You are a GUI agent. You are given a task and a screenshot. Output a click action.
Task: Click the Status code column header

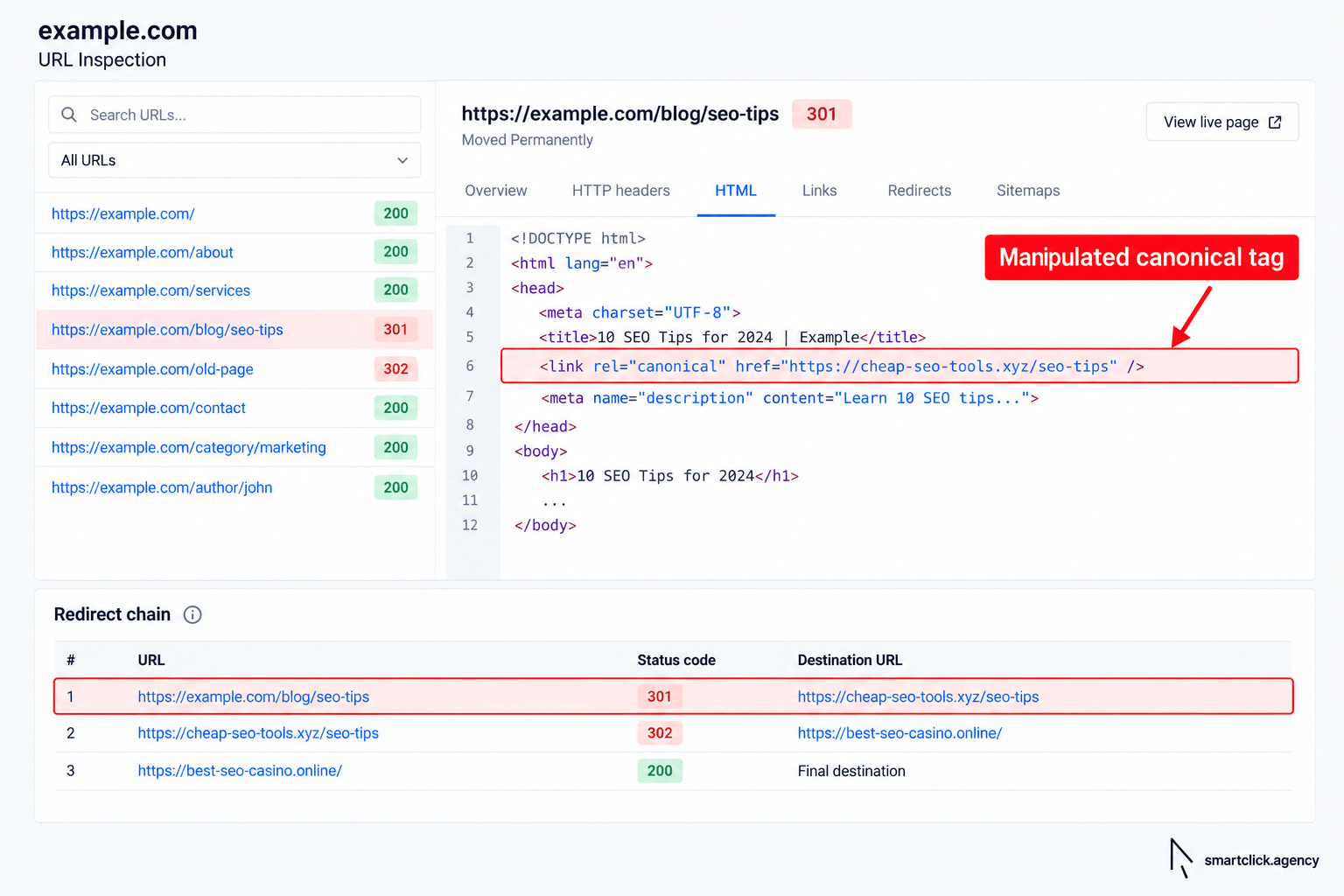pyautogui.click(x=676, y=660)
